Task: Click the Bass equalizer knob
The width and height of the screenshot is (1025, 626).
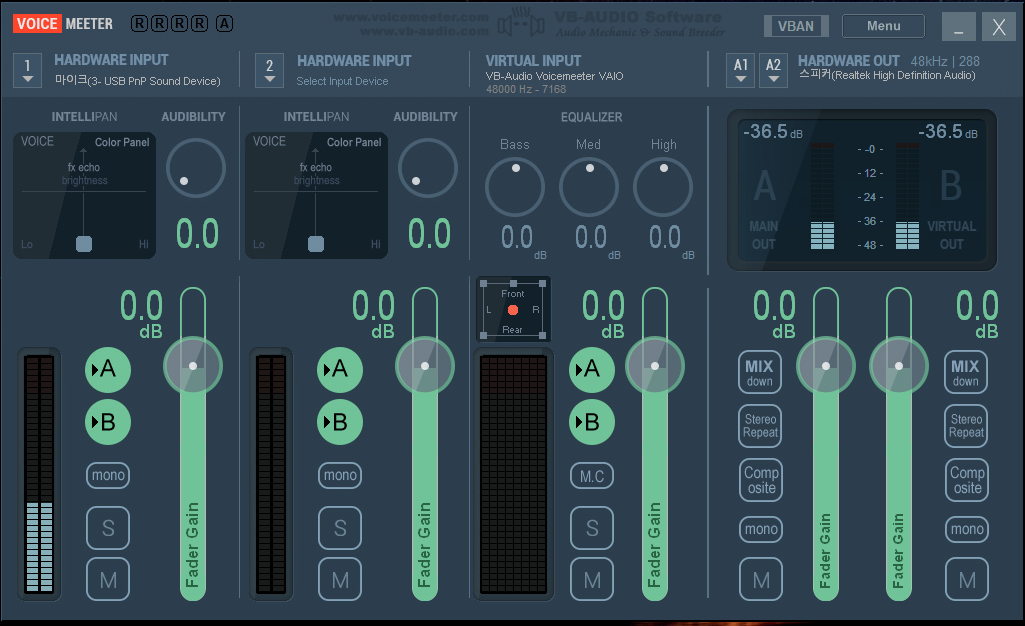Action: [x=515, y=187]
